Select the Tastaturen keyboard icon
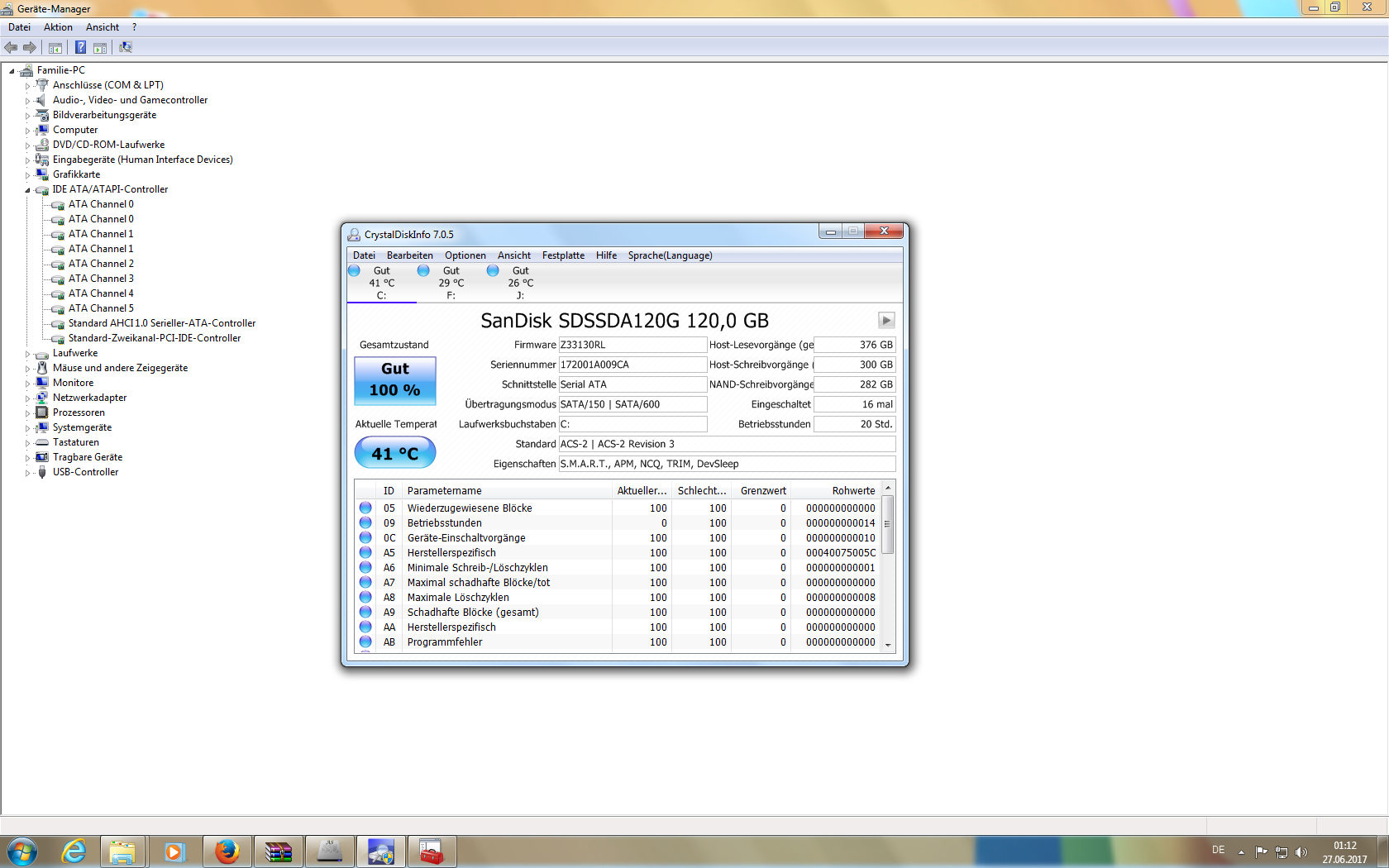Screen dimensions: 1389x868 (42, 442)
